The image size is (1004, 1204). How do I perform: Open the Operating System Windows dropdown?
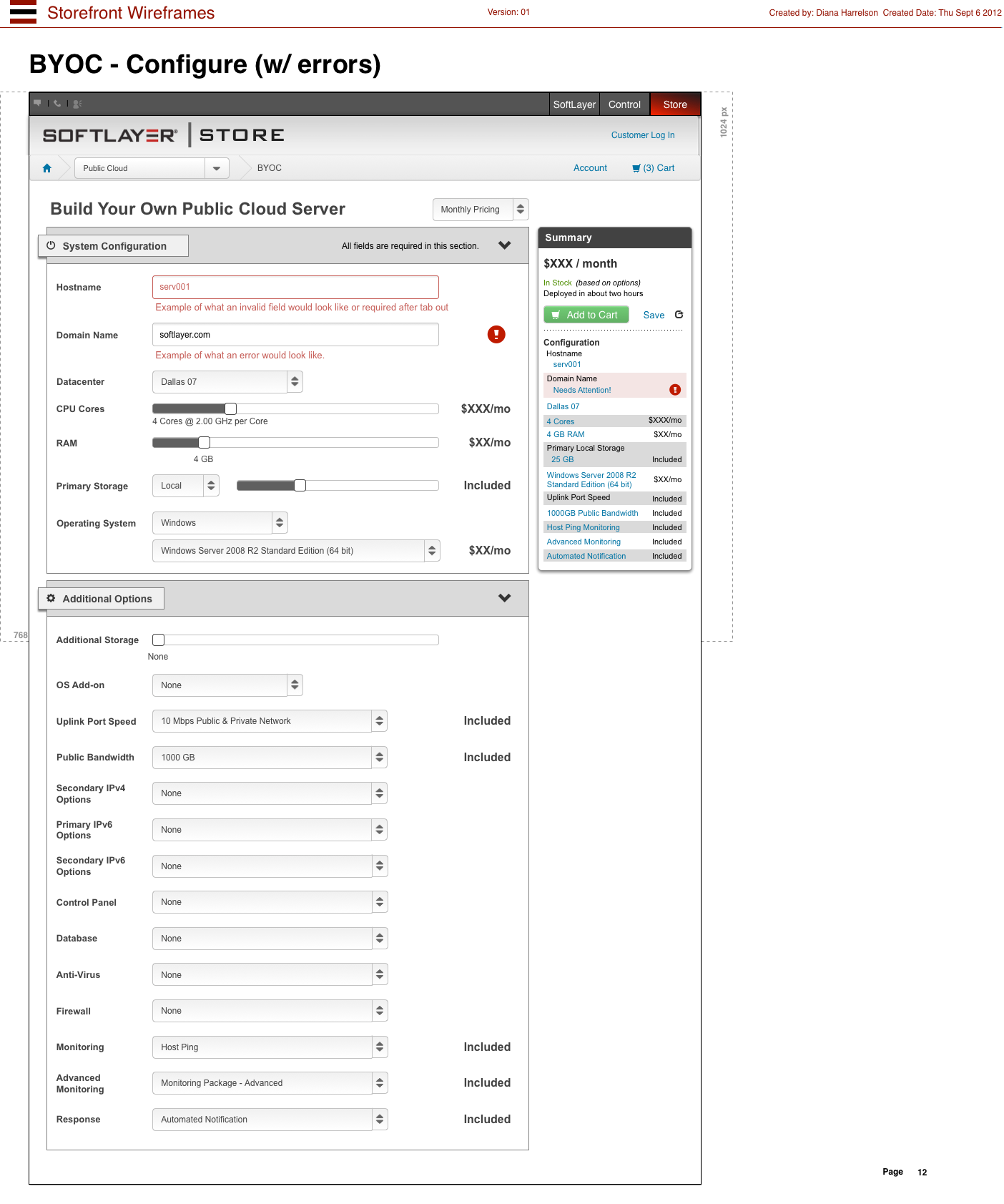click(x=220, y=523)
